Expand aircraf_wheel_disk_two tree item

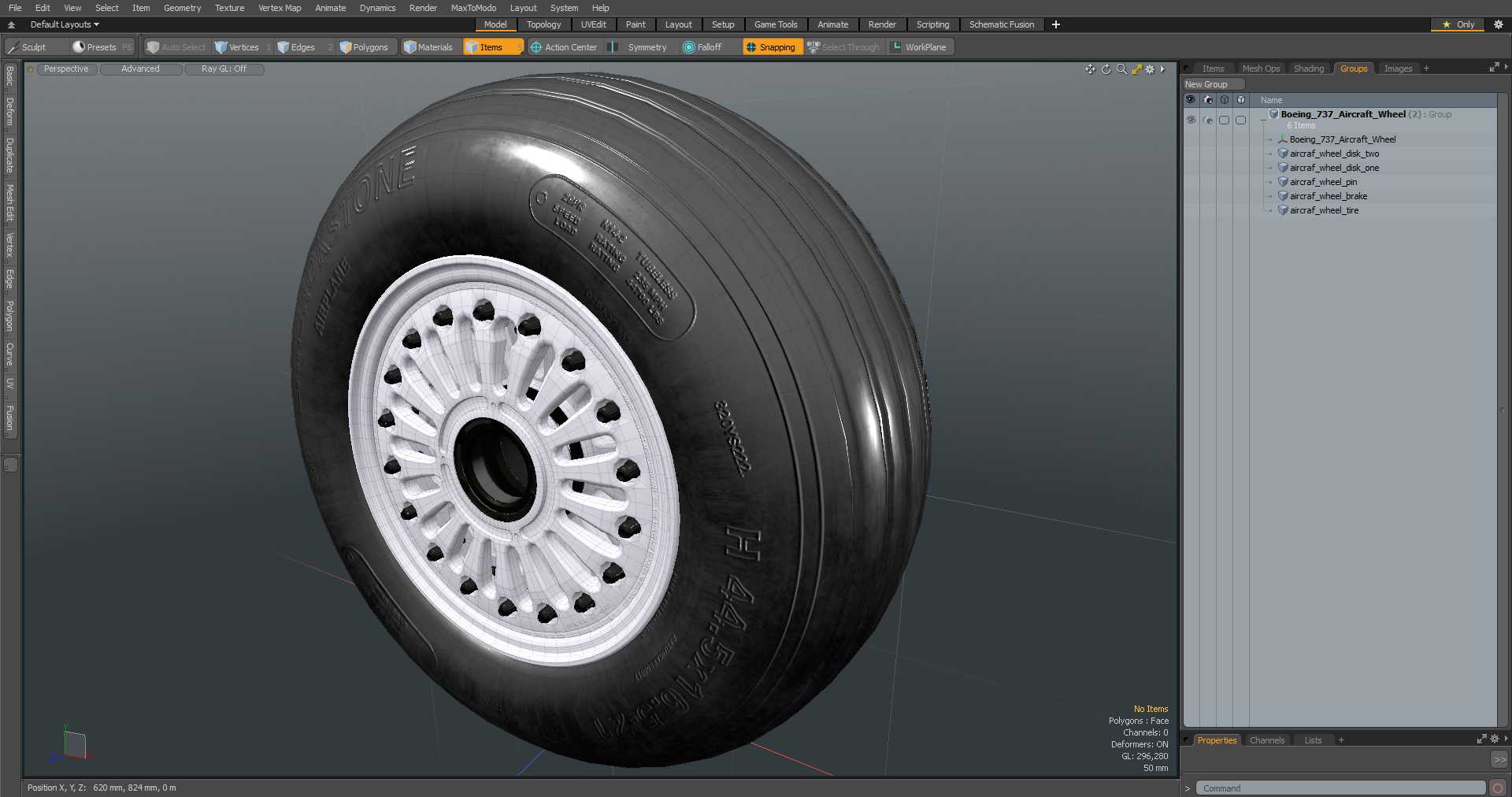click(x=1270, y=154)
